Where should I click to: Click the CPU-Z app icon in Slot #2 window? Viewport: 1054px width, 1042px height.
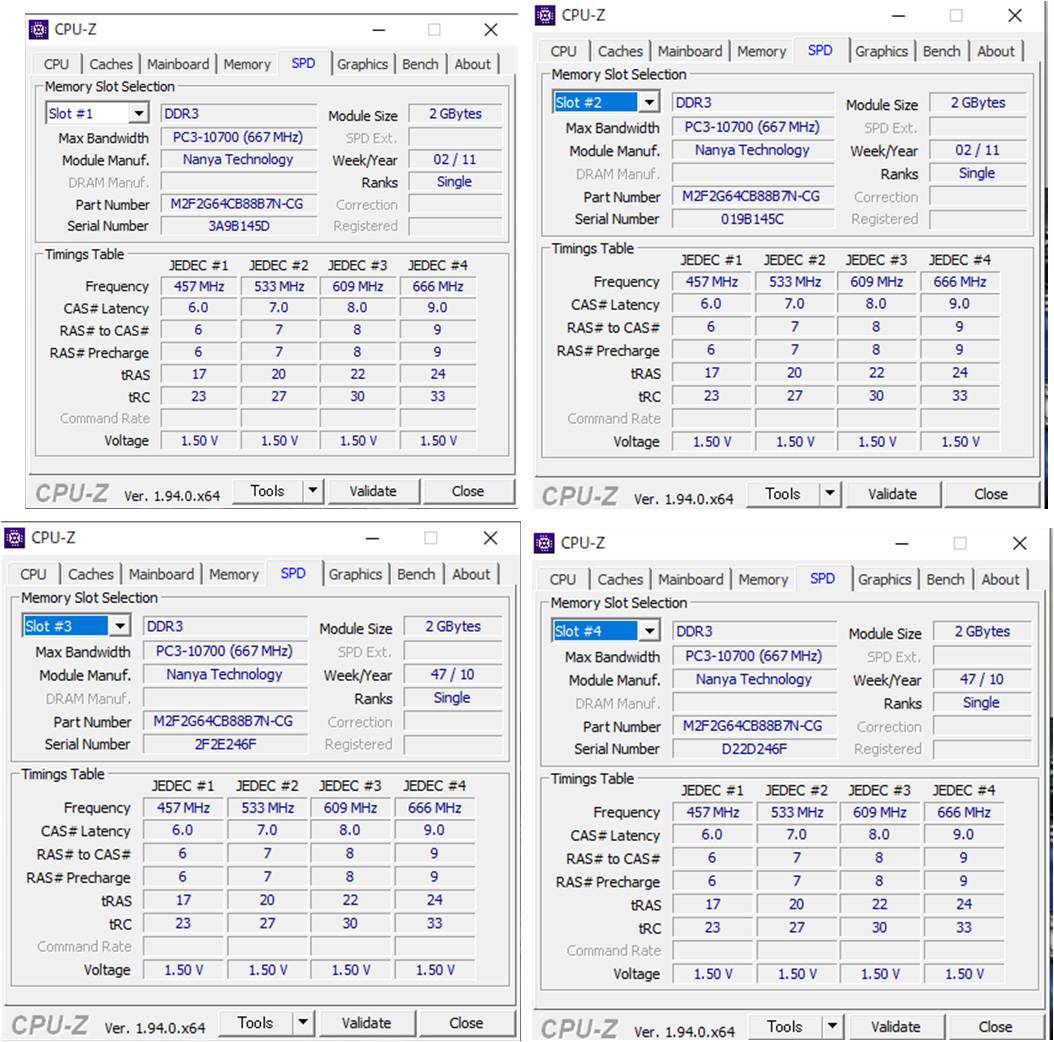(545, 15)
